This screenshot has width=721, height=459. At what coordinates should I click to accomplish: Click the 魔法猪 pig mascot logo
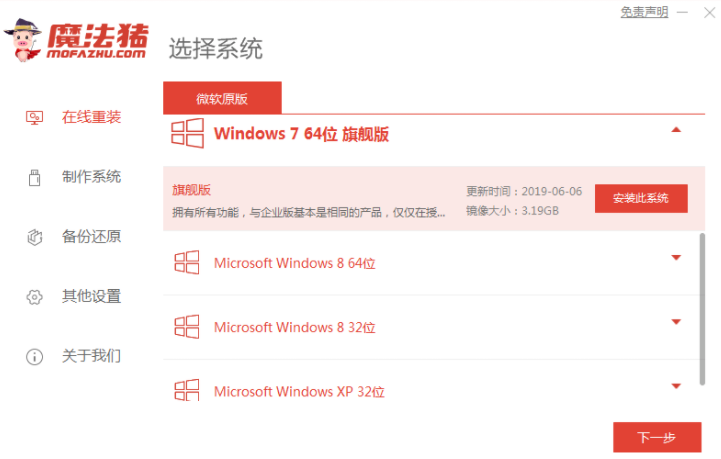[23, 40]
